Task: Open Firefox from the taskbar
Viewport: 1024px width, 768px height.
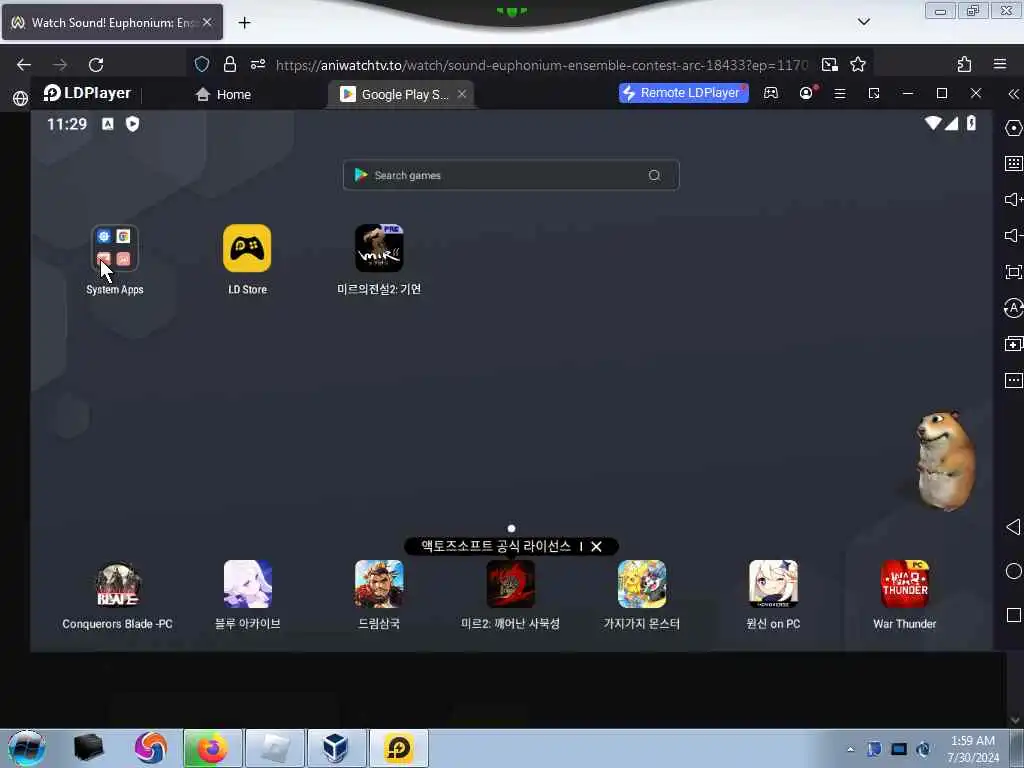Action: [212, 748]
